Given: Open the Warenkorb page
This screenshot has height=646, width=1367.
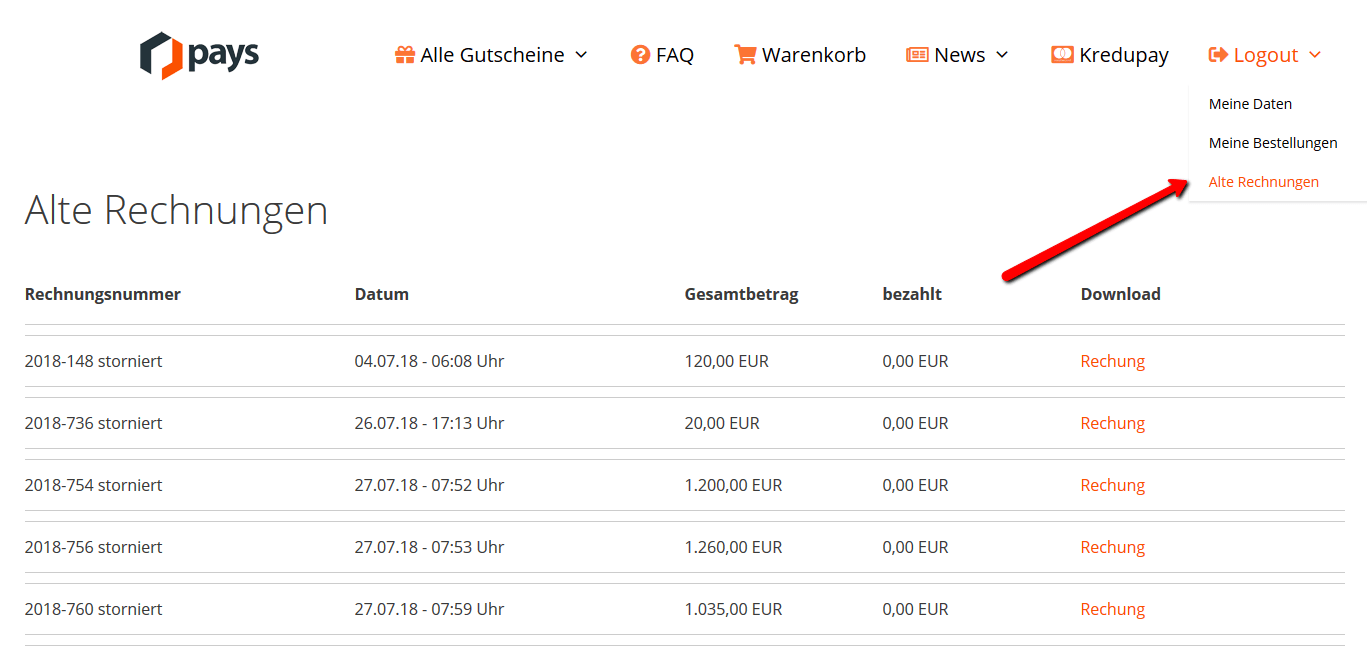Looking at the screenshot, I should 813,55.
